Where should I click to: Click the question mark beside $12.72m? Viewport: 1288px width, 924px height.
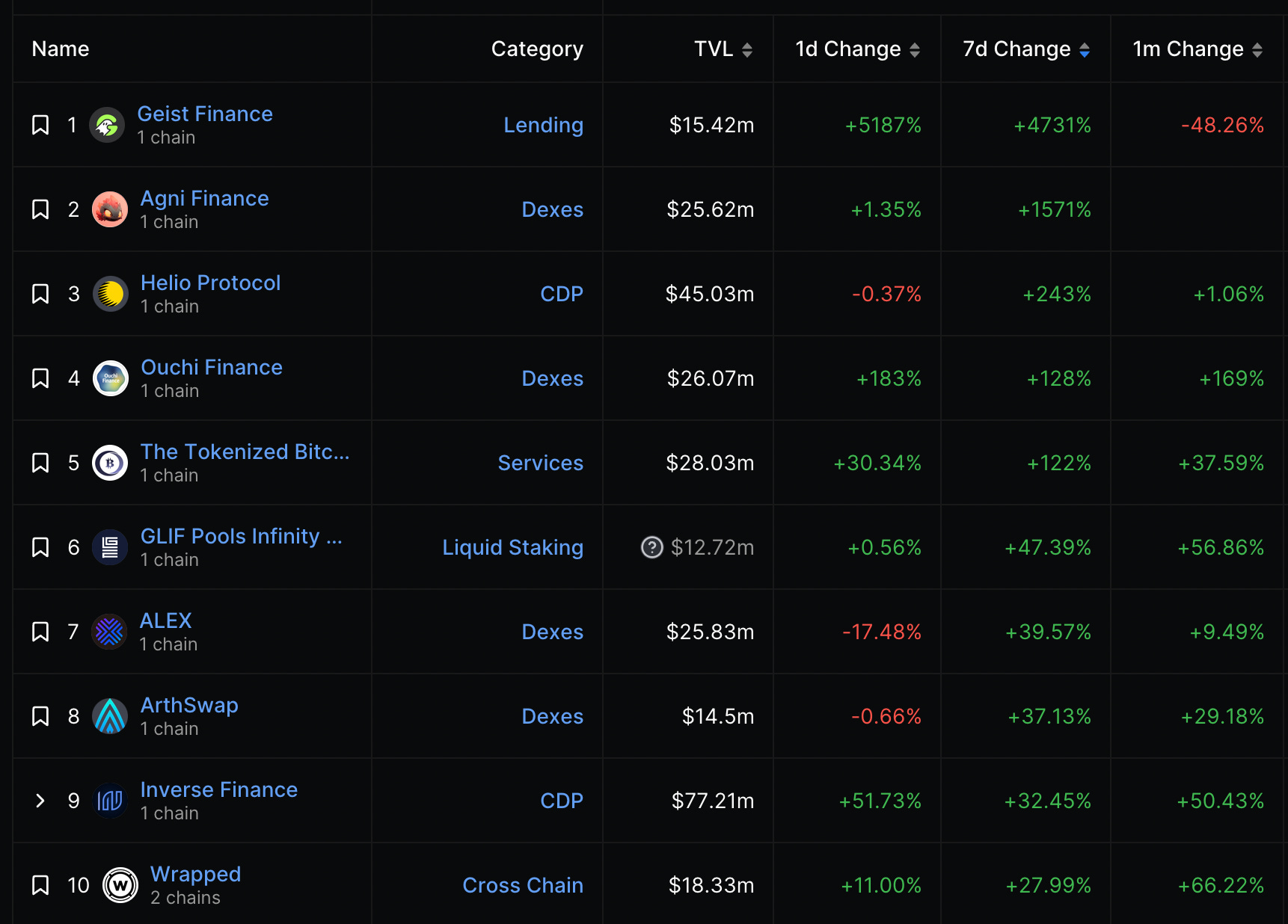652,547
